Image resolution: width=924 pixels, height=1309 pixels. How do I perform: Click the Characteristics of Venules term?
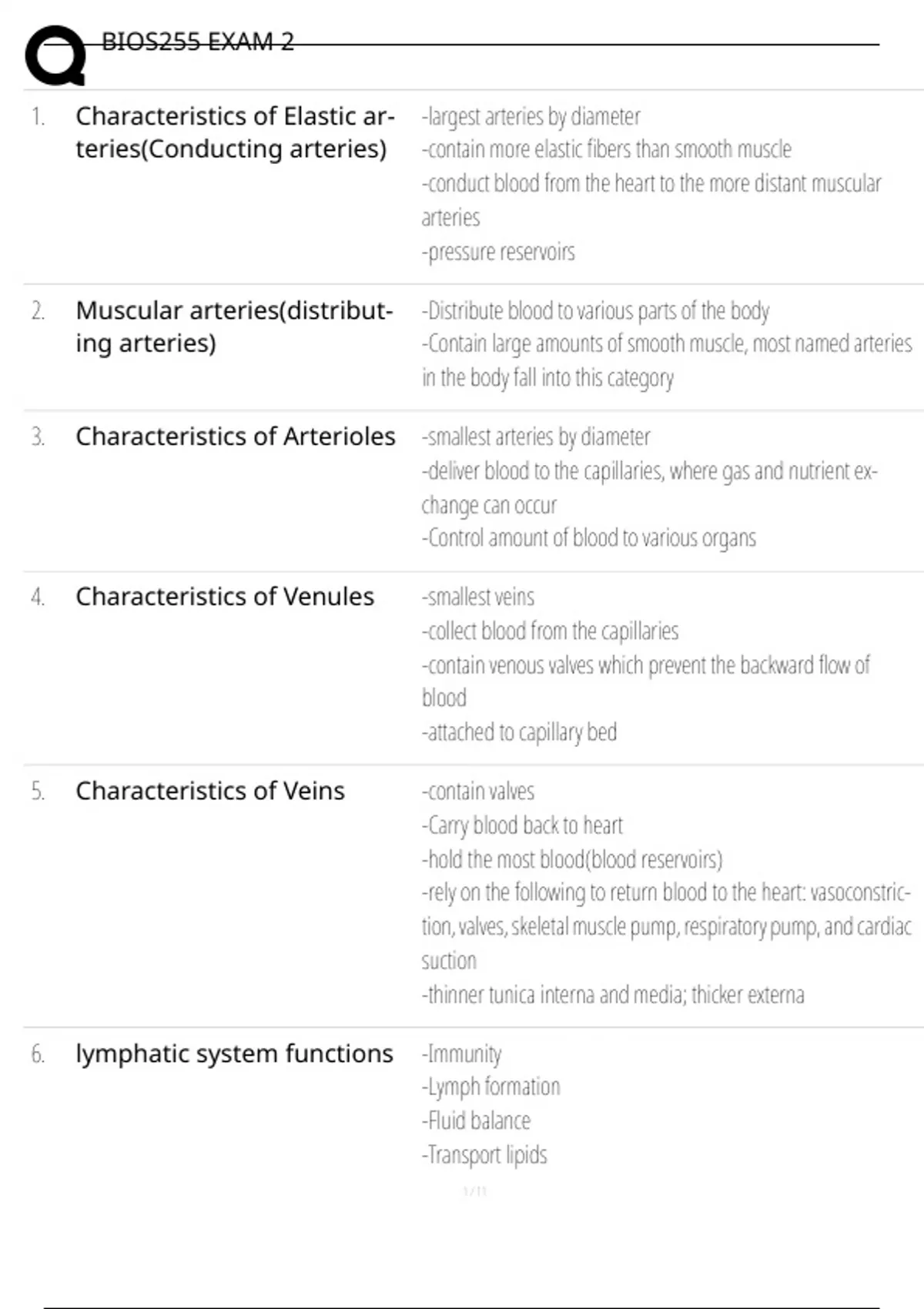point(224,597)
